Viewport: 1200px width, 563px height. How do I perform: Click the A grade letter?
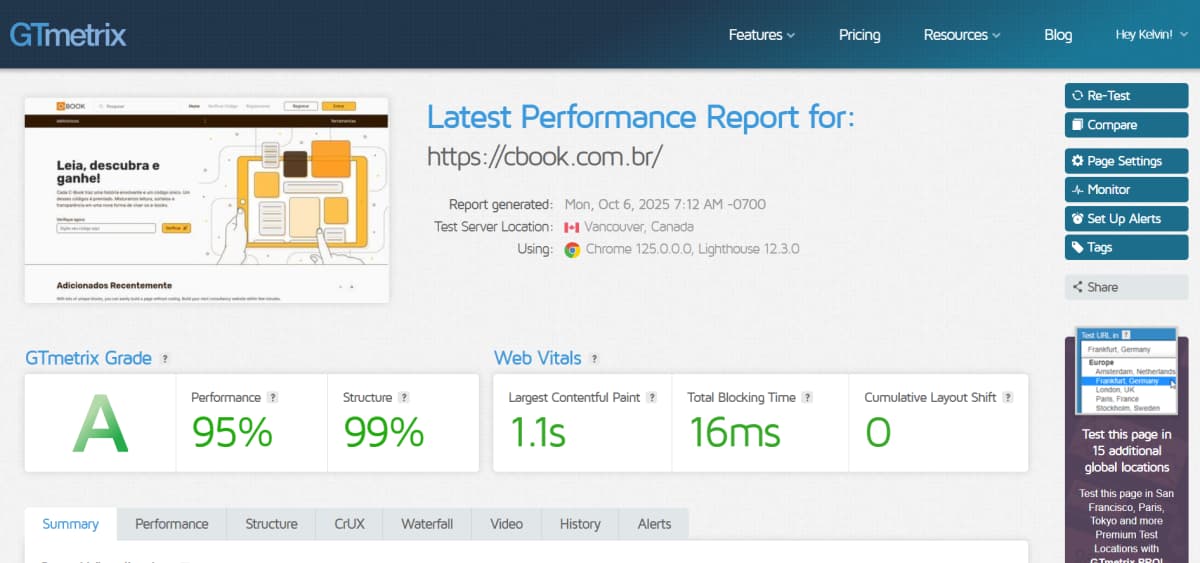pyautogui.click(x=100, y=423)
